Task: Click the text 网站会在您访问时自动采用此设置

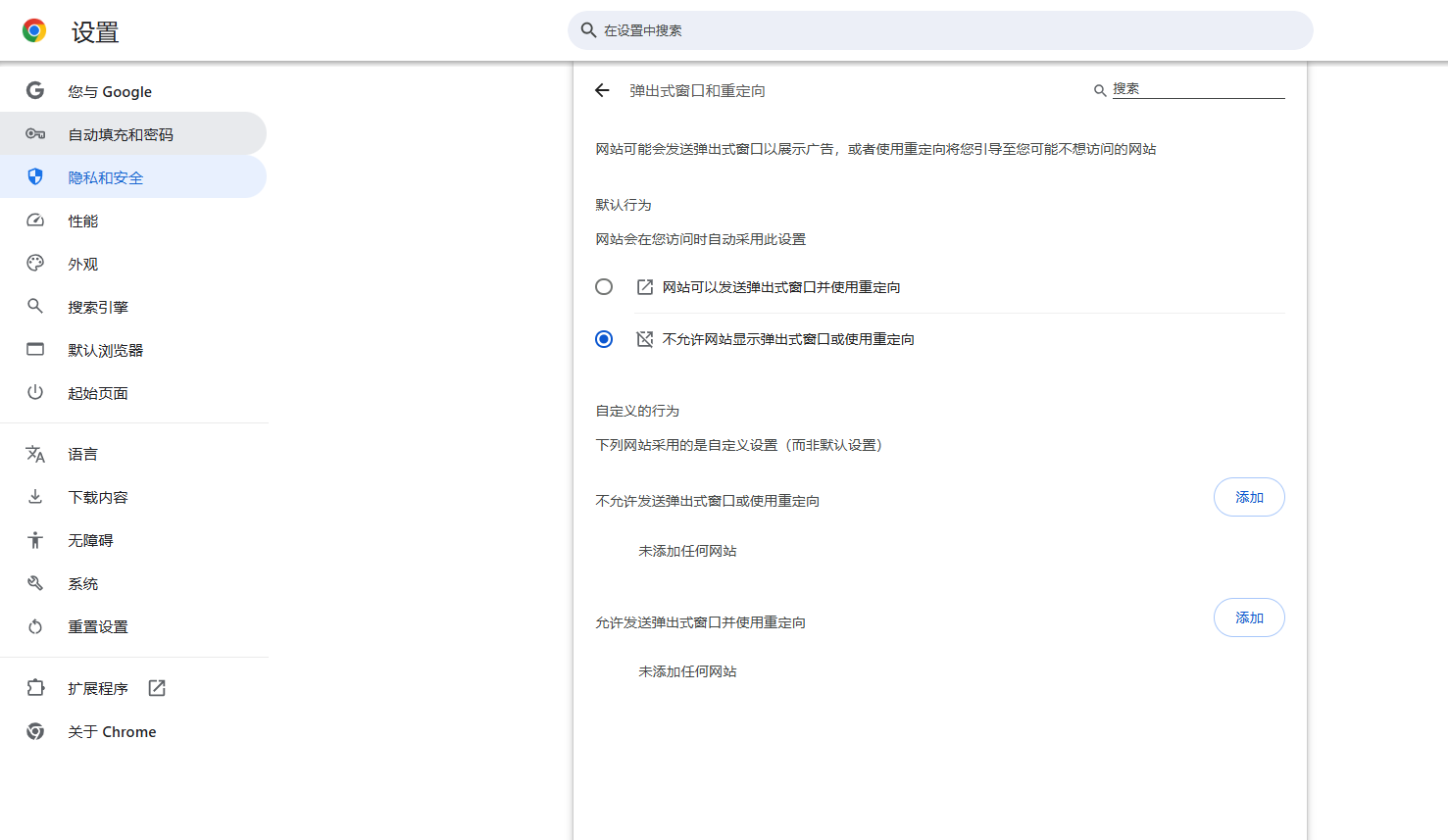Action: point(701,239)
